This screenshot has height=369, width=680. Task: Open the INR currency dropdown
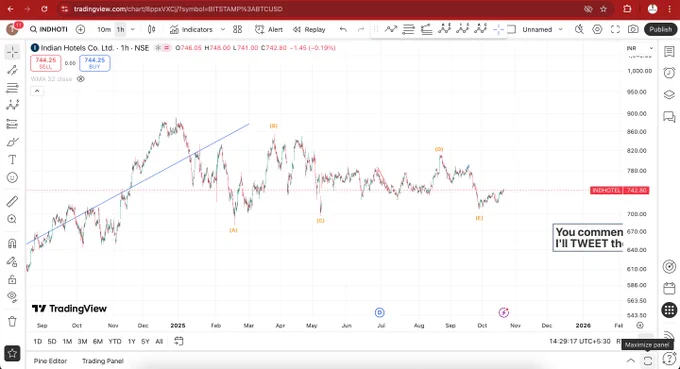pos(639,48)
